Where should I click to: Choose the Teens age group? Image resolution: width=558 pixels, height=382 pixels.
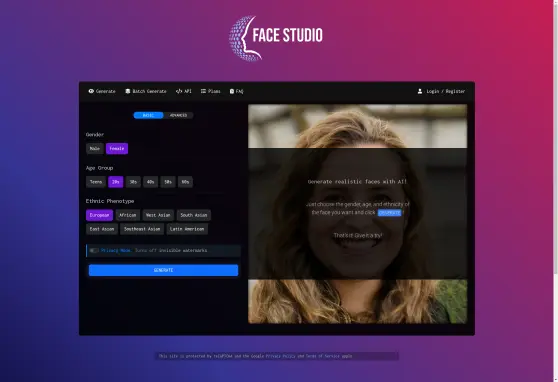(x=96, y=182)
